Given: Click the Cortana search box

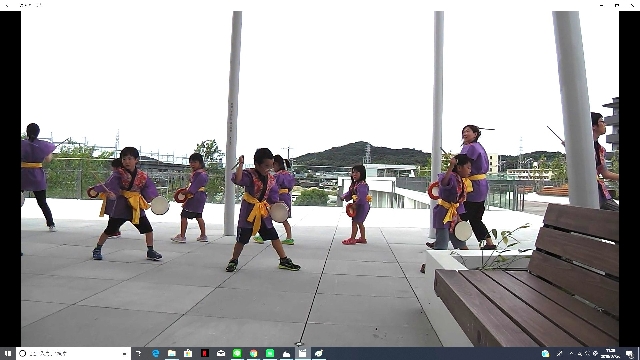Looking at the screenshot, I should pyautogui.click(x=73, y=353).
